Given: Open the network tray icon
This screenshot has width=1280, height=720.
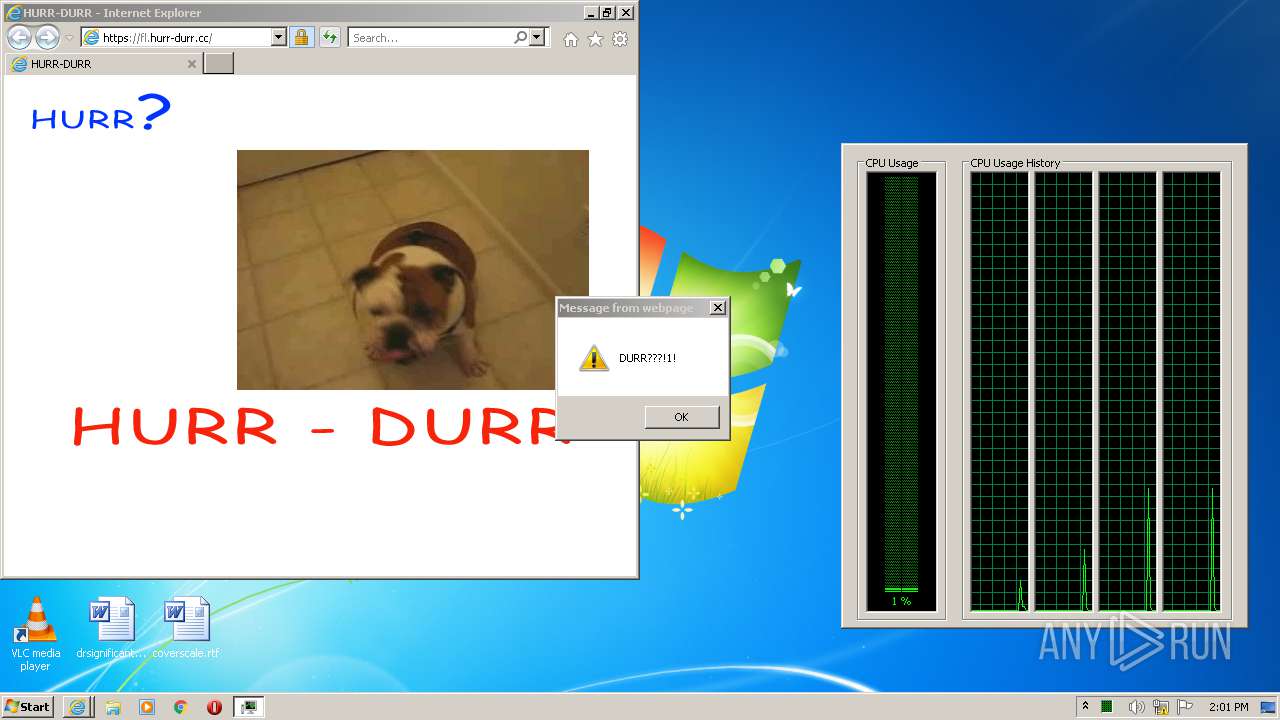Looking at the screenshot, I should click(x=1161, y=706).
